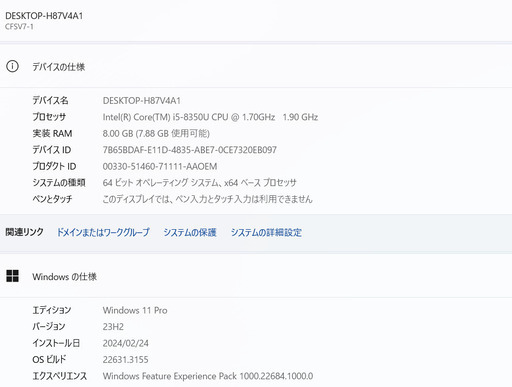512x387 pixels.
Task: Click the CFSV7-1 model name text
Action: (19, 27)
